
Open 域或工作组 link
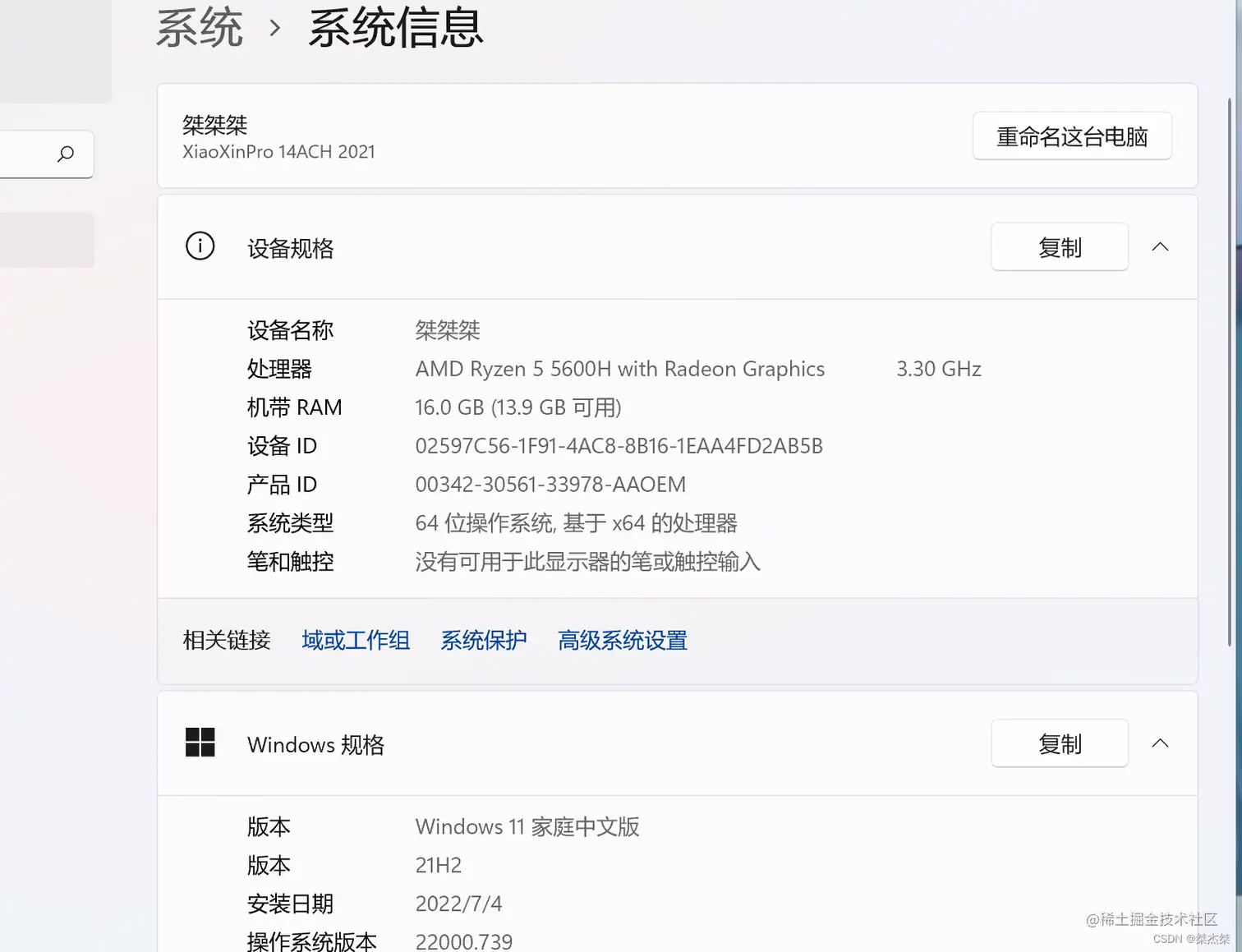point(356,641)
